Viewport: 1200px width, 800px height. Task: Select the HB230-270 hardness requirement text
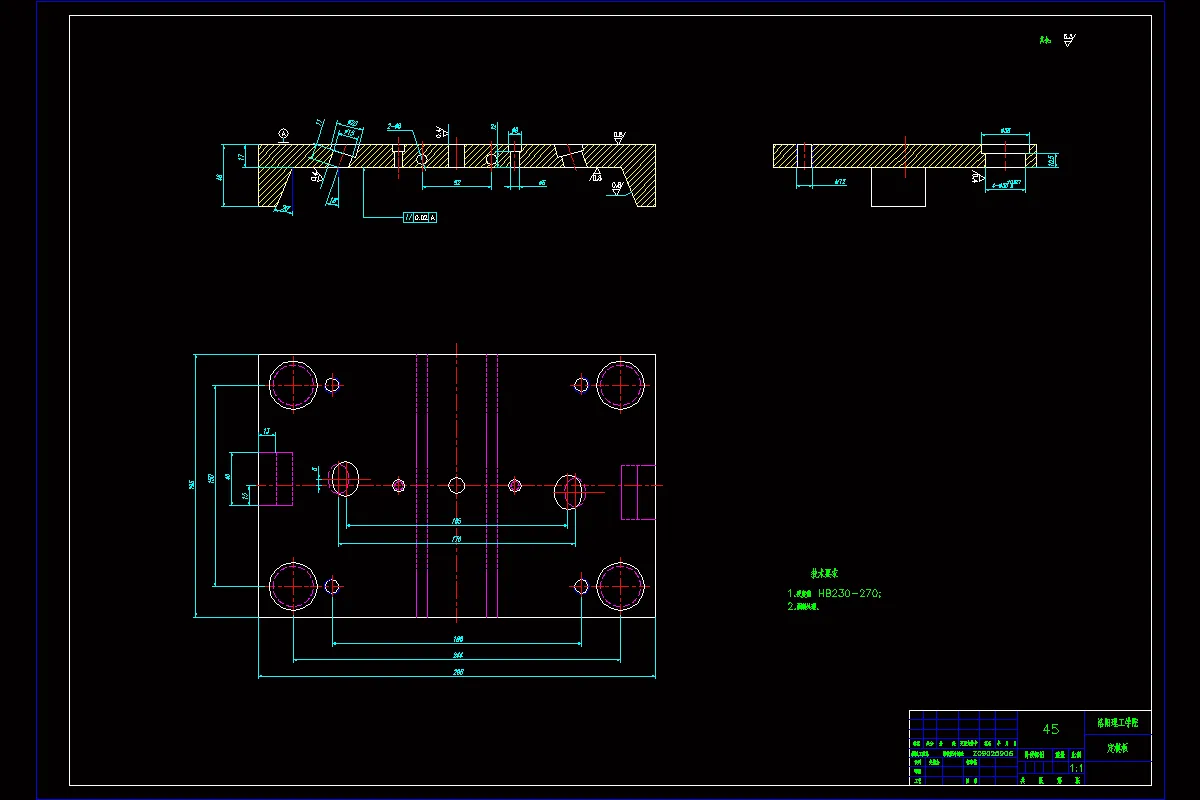(850, 593)
